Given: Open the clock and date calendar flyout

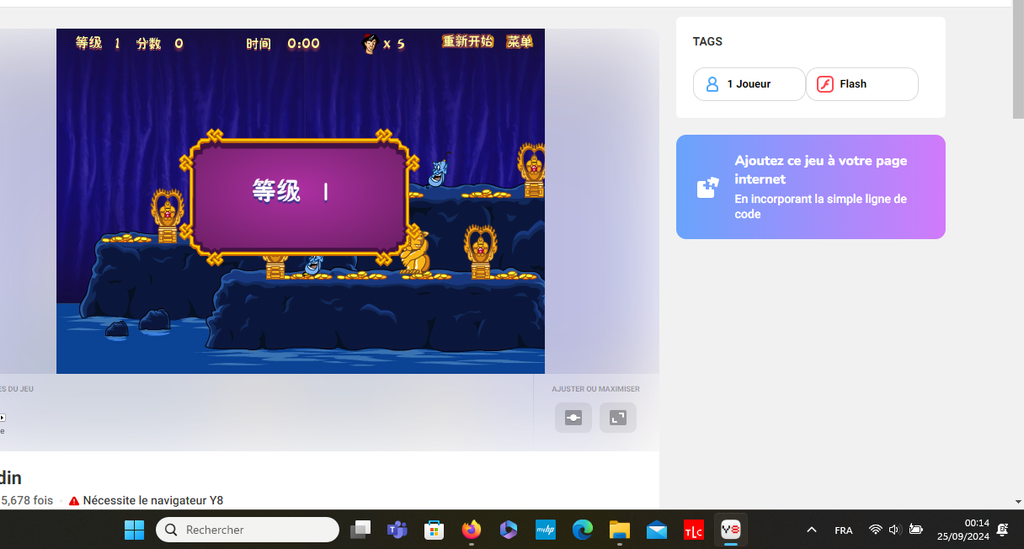Looking at the screenshot, I should pos(963,530).
